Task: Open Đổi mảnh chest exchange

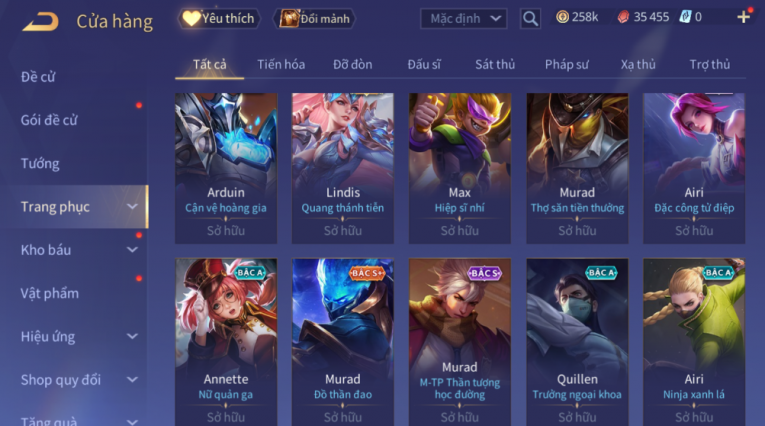Action: pyautogui.click(x=315, y=19)
